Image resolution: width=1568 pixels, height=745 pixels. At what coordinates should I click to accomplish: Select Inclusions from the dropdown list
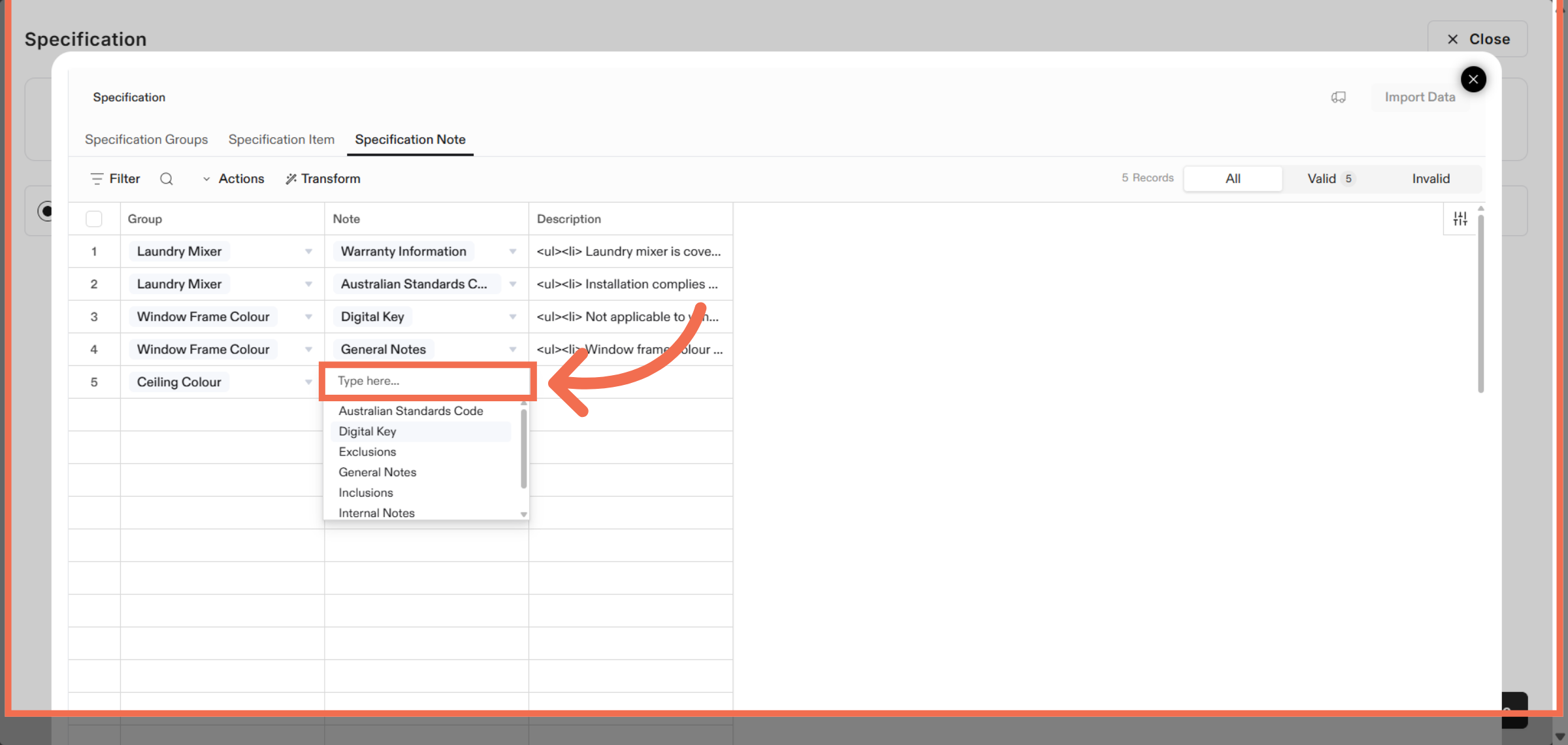[x=366, y=492]
